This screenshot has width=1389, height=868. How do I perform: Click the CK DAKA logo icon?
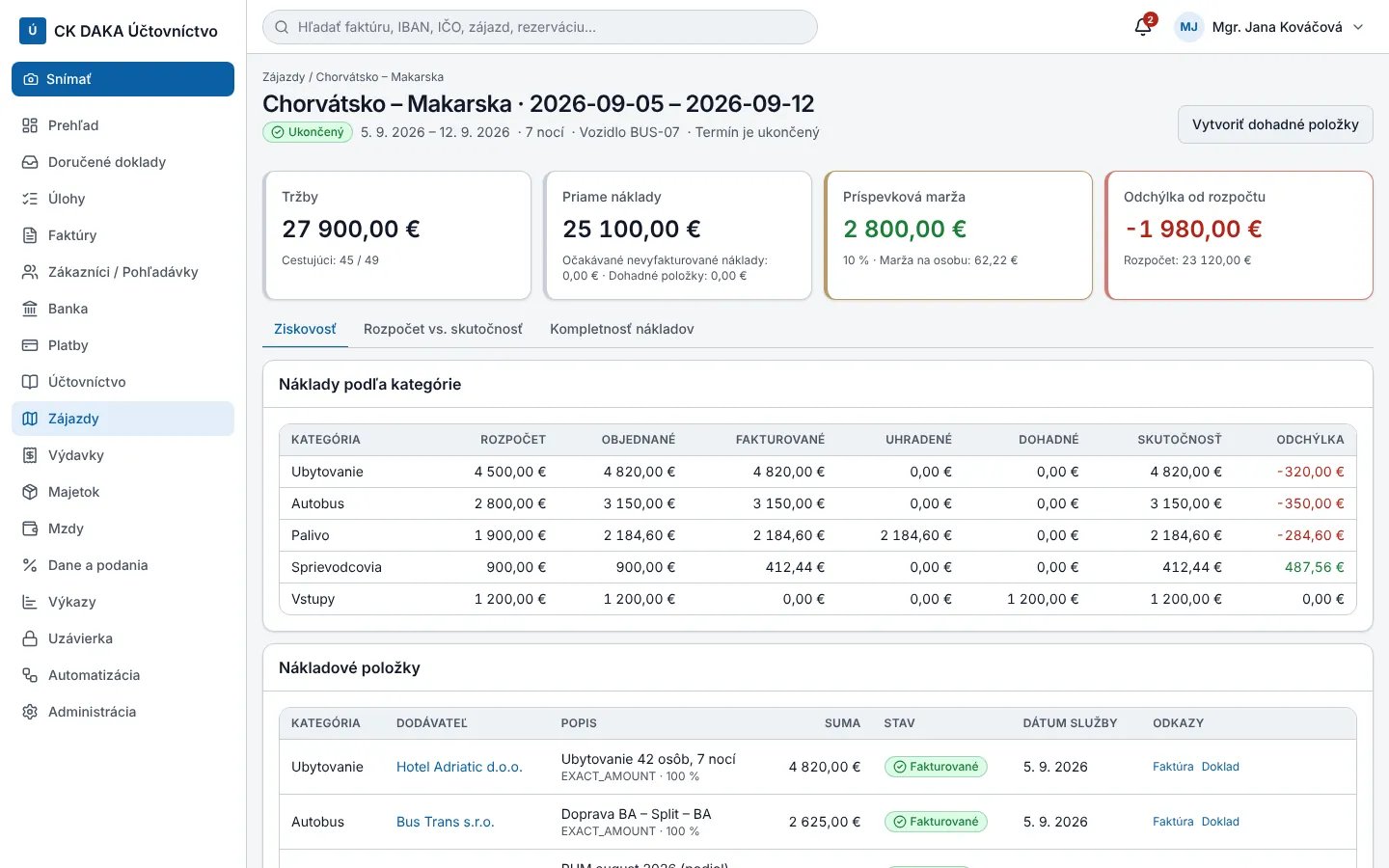(x=33, y=31)
